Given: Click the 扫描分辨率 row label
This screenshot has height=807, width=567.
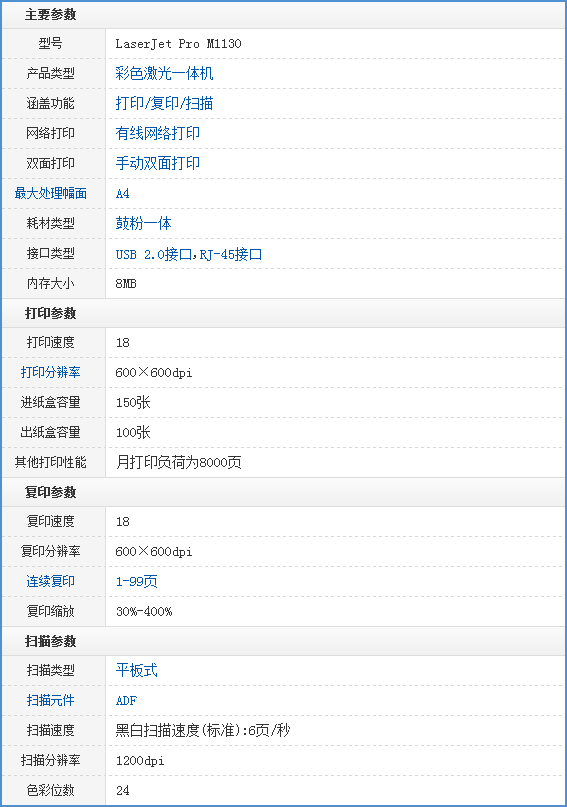Looking at the screenshot, I should [50, 760].
